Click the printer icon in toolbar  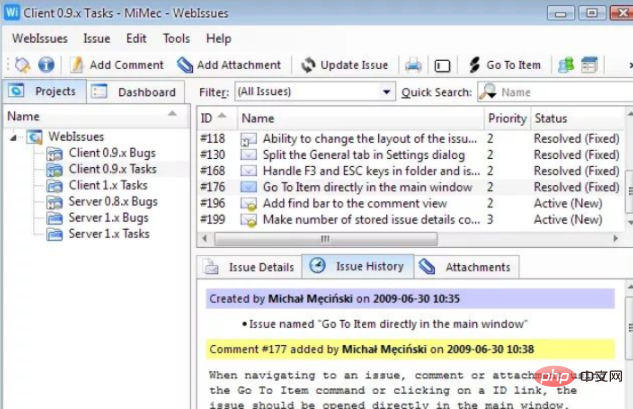click(x=413, y=65)
